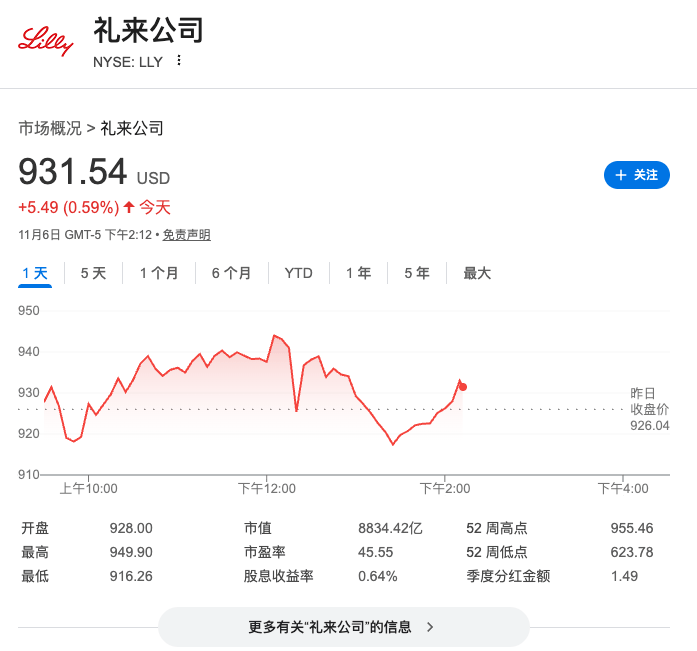The height and width of the screenshot is (651, 697).
Task: Click the 市场概况 breadcrumb link
Action: (50, 128)
